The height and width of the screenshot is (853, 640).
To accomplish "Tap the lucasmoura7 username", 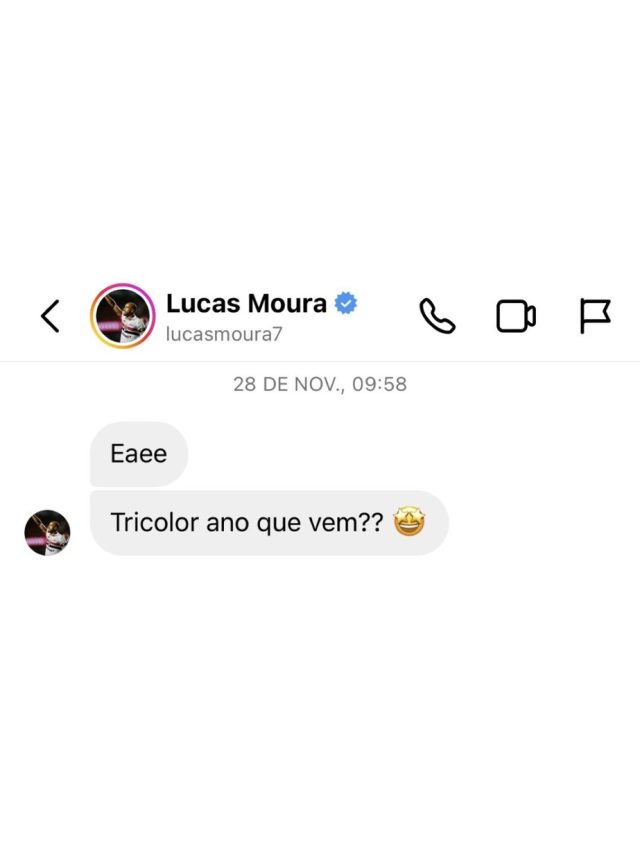I will pyautogui.click(x=224, y=334).
